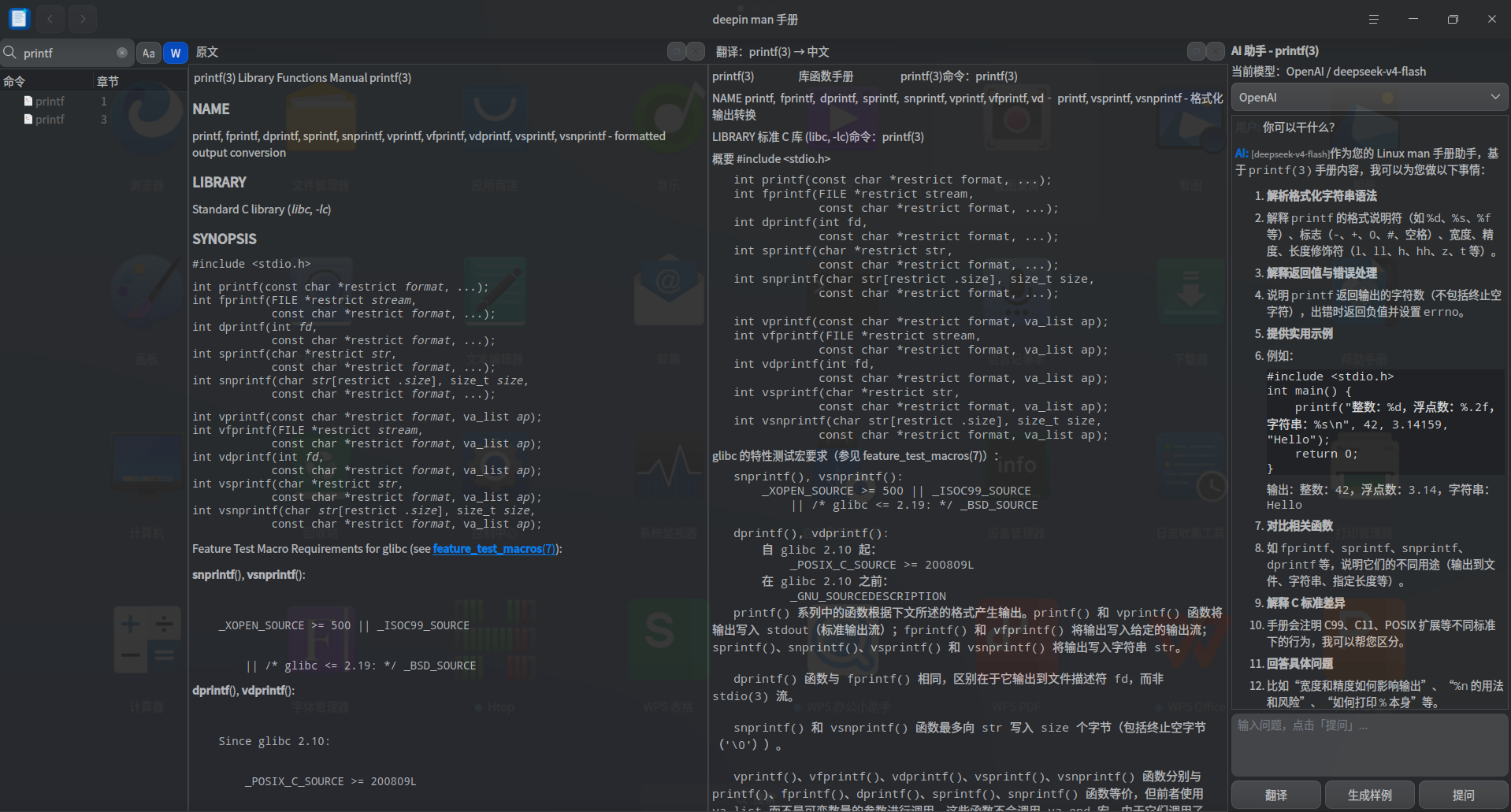
Task: Click the 翻译 translate button
Action: 1276,795
